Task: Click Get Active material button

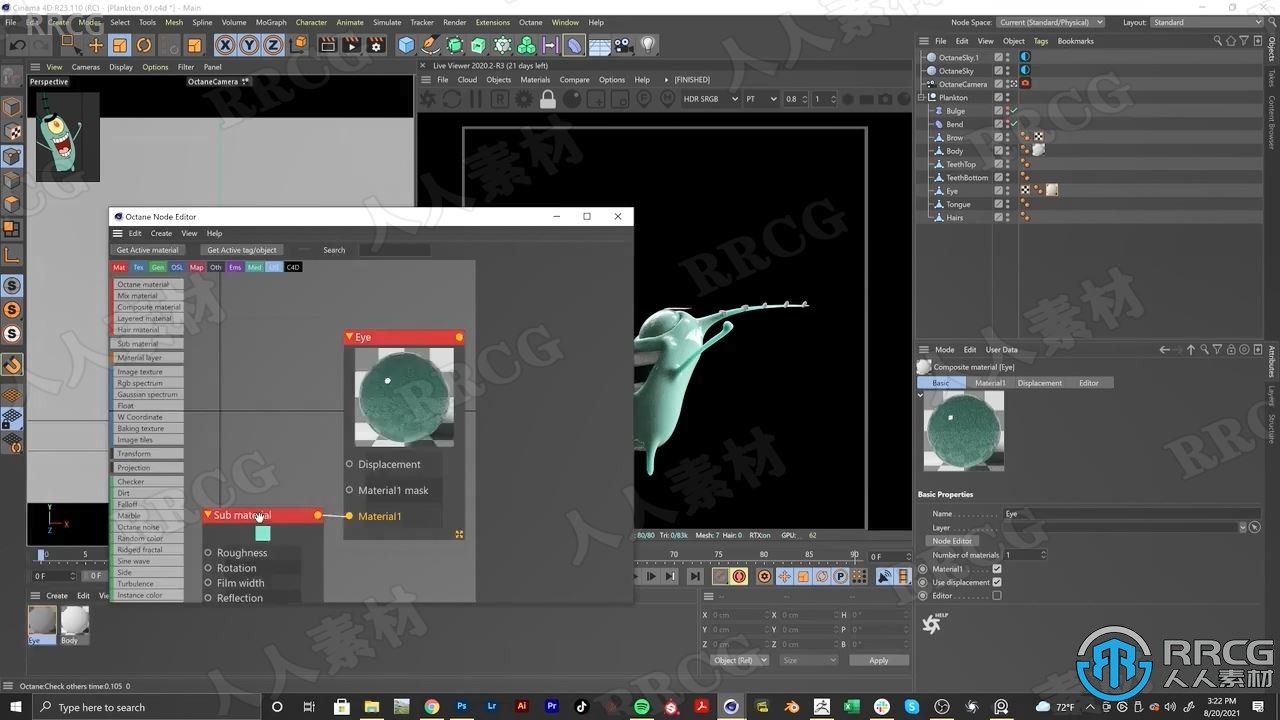Action: coord(147,250)
